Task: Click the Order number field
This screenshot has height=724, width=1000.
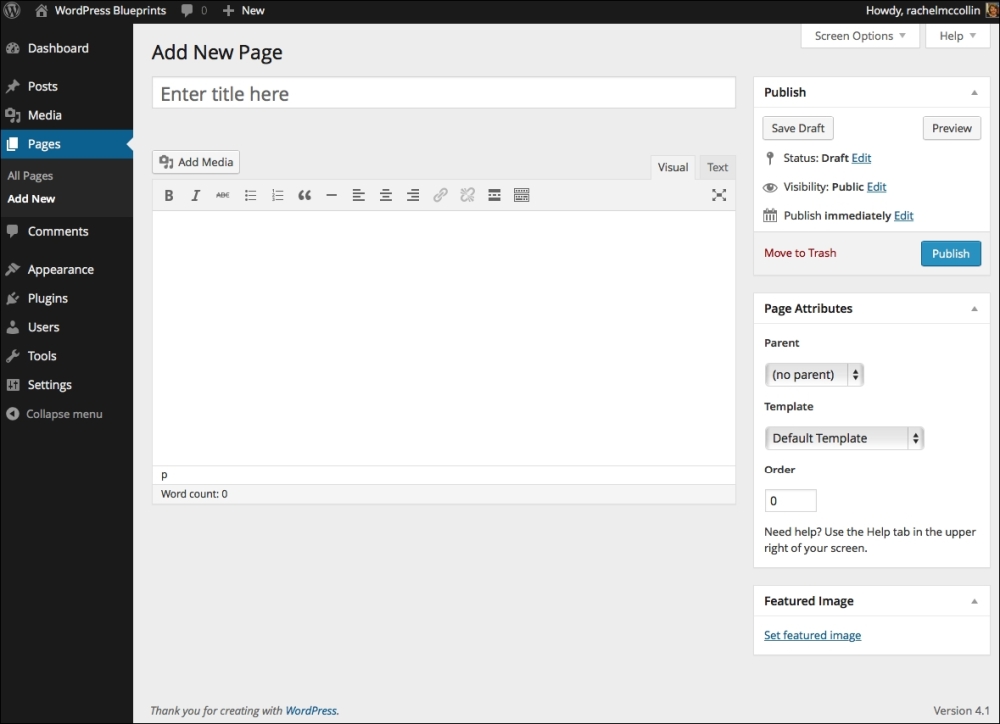Action: pos(790,501)
